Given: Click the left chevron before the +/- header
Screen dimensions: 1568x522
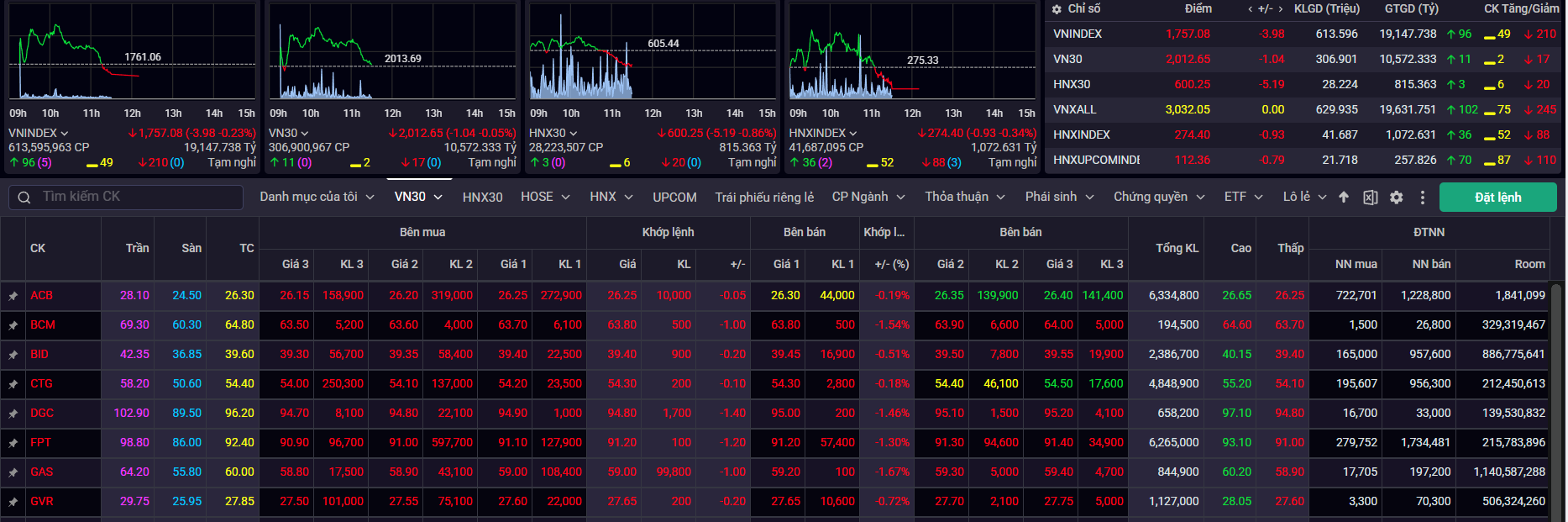Looking at the screenshot, I should pyautogui.click(x=1251, y=9).
